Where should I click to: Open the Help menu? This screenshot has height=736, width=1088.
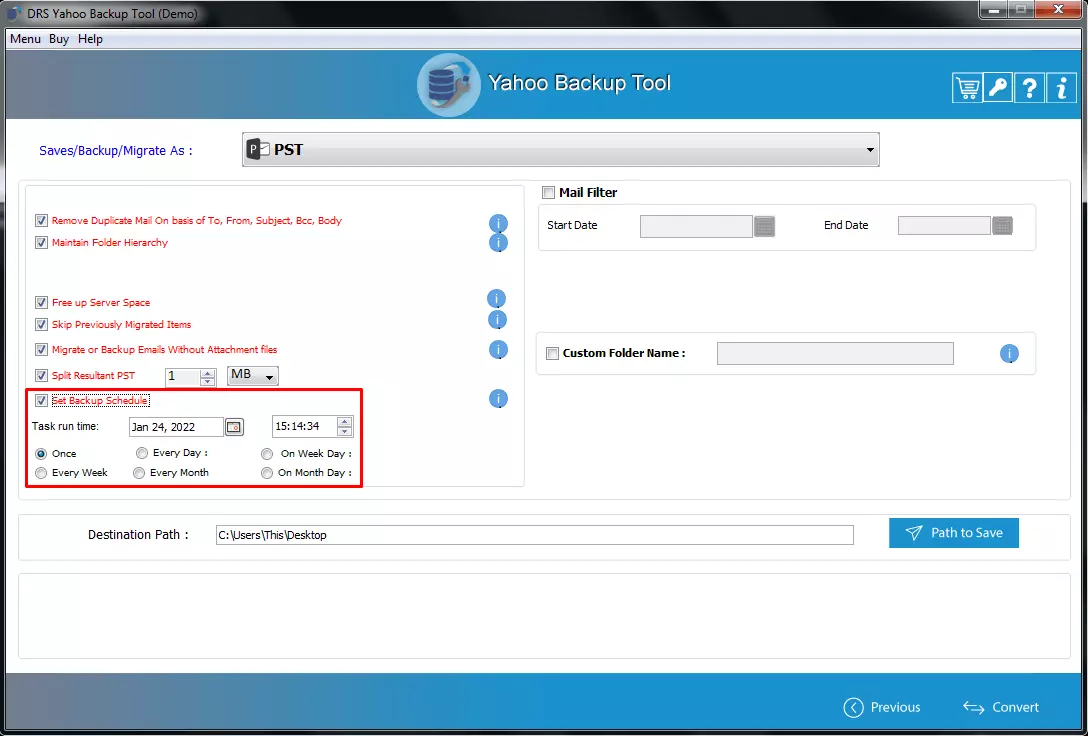[90, 39]
